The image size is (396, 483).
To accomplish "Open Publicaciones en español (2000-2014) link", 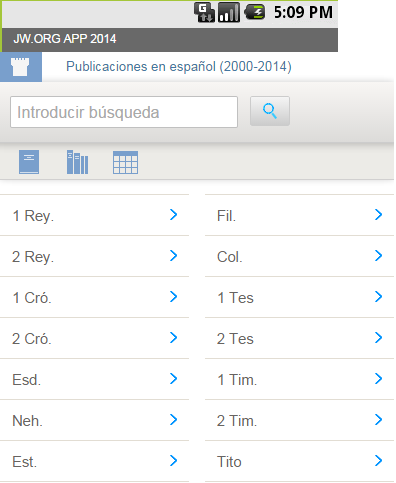I will [x=179, y=67].
